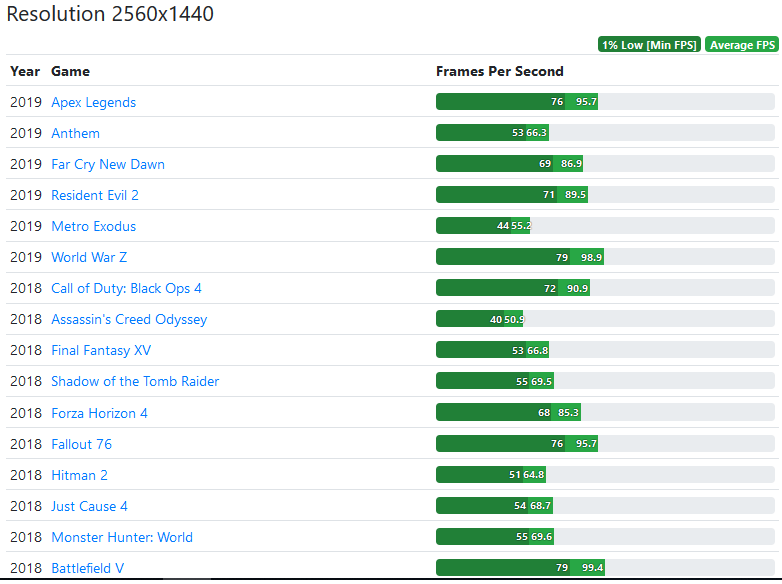Click the Average FPS legend badge
782x584 pixels.
click(x=742, y=44)
